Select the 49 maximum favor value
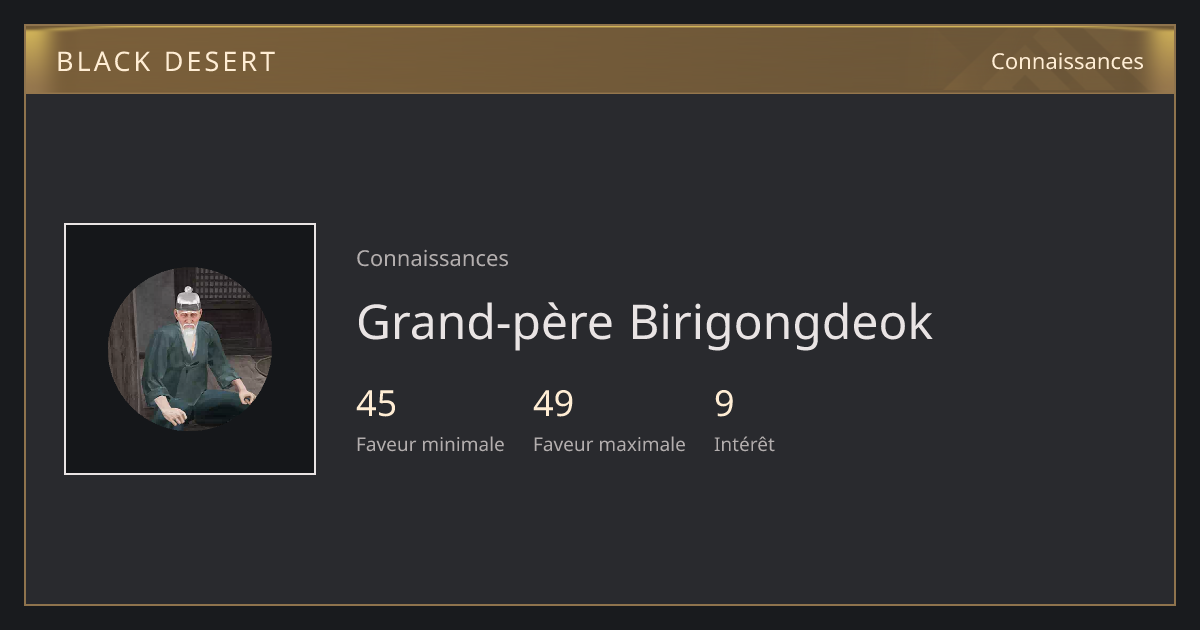This screenshot has height=630, width=1200. 553,404
